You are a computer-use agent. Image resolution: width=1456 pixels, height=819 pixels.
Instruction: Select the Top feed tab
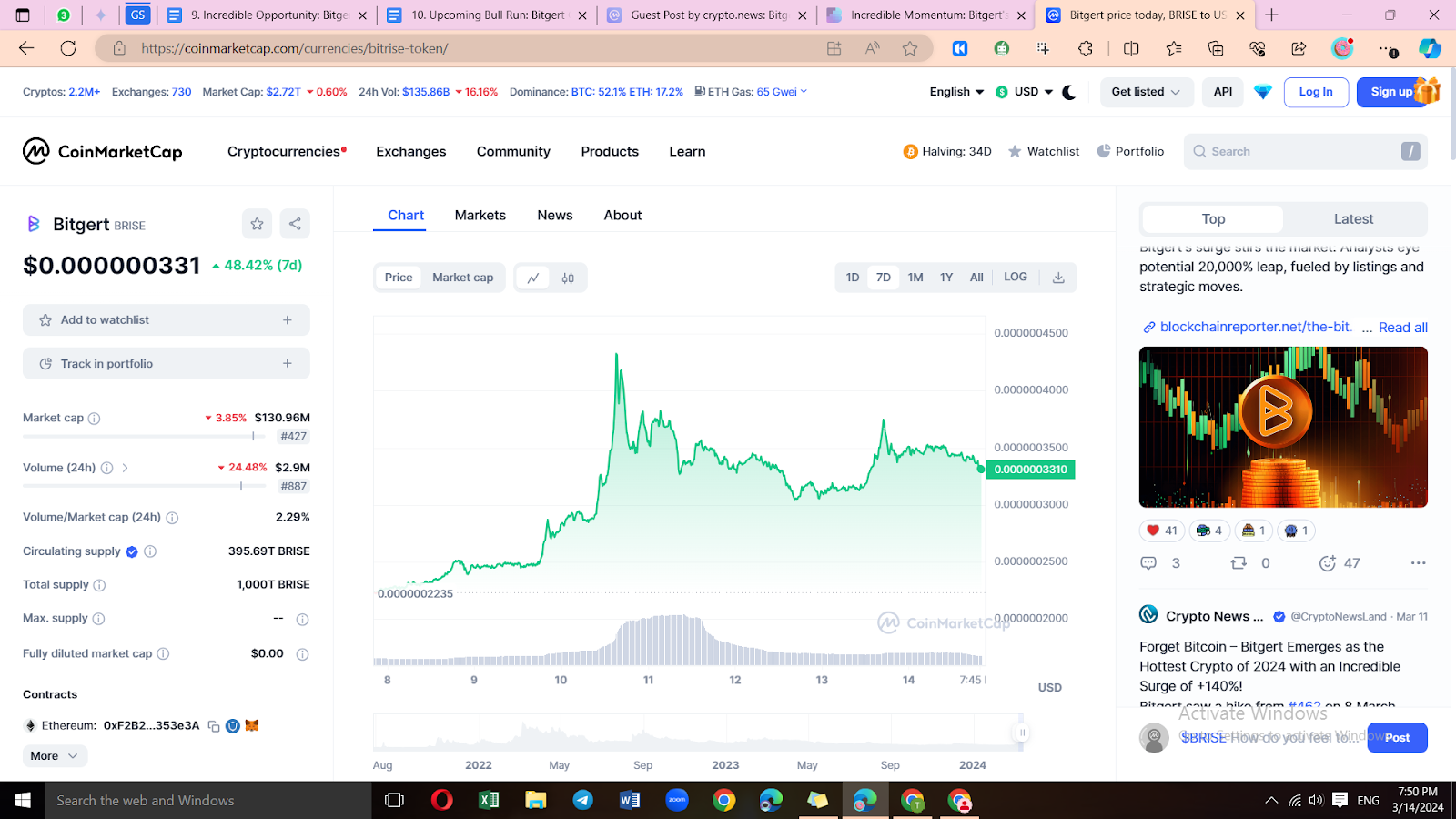1213,219
